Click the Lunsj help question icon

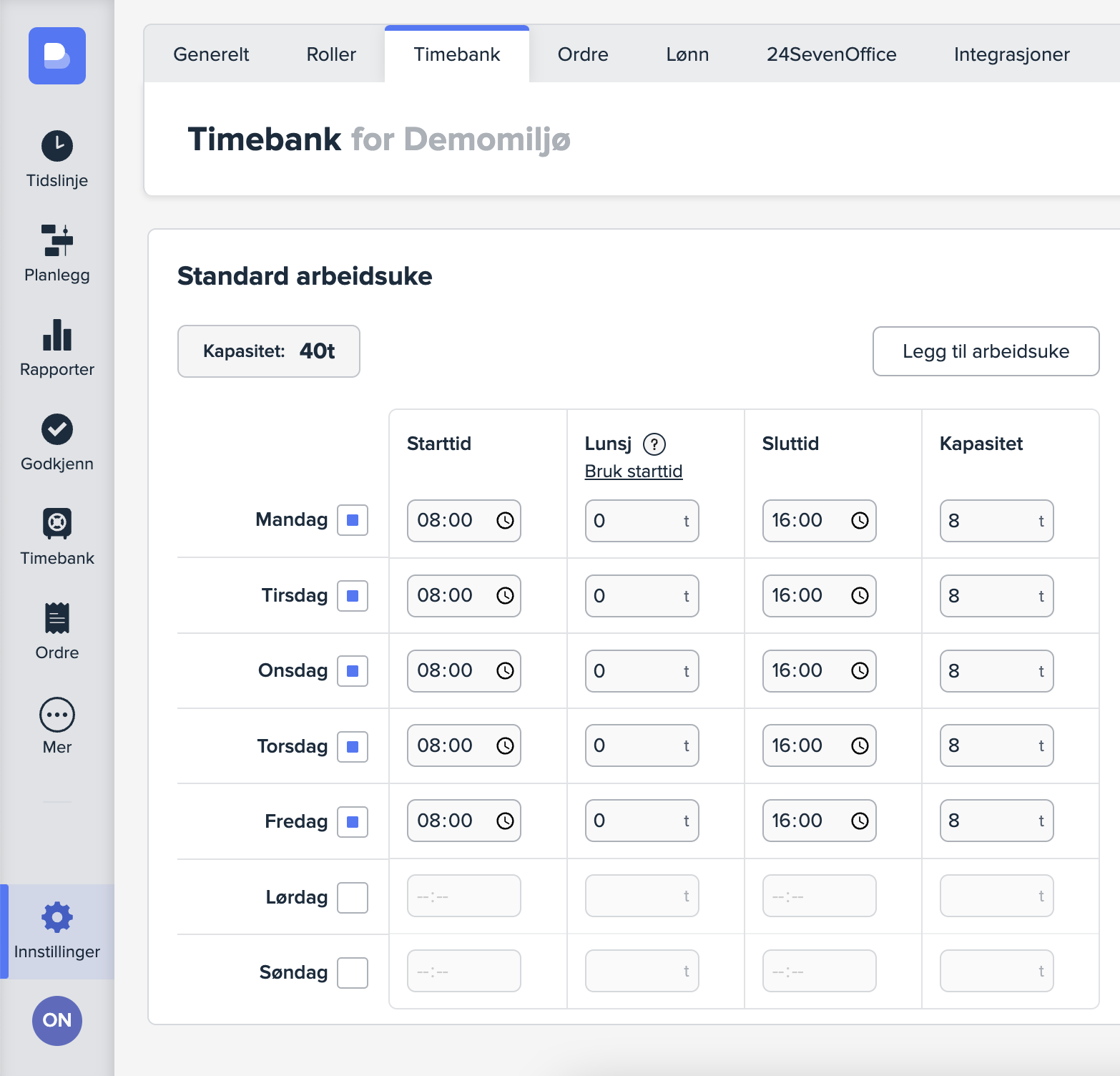tap(654, 444)
